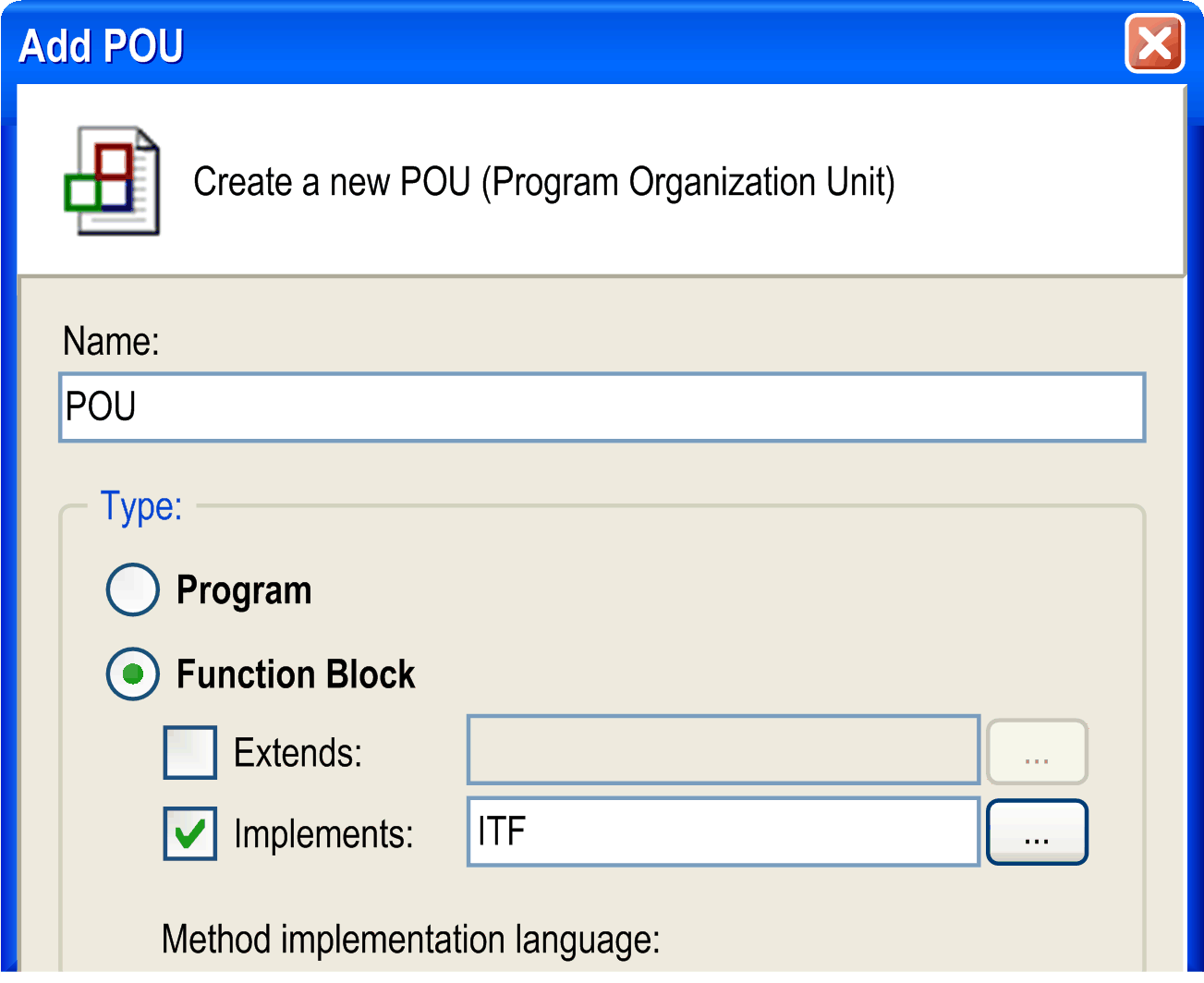Click the Implements field containing ITF
Viewport: 1204px width, 983px height.
(723, 831)
